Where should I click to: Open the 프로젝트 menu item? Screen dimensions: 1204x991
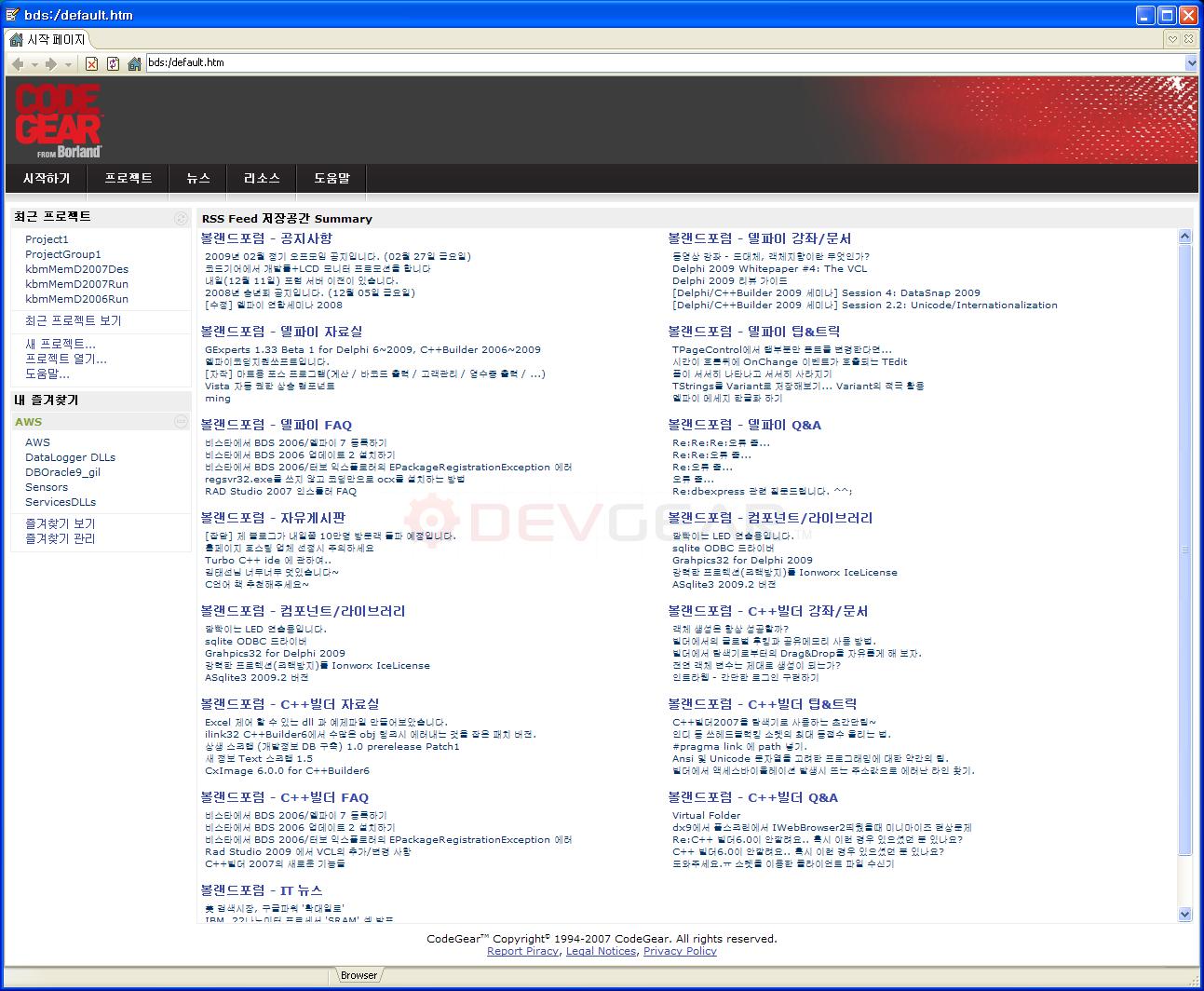(129, 178)
